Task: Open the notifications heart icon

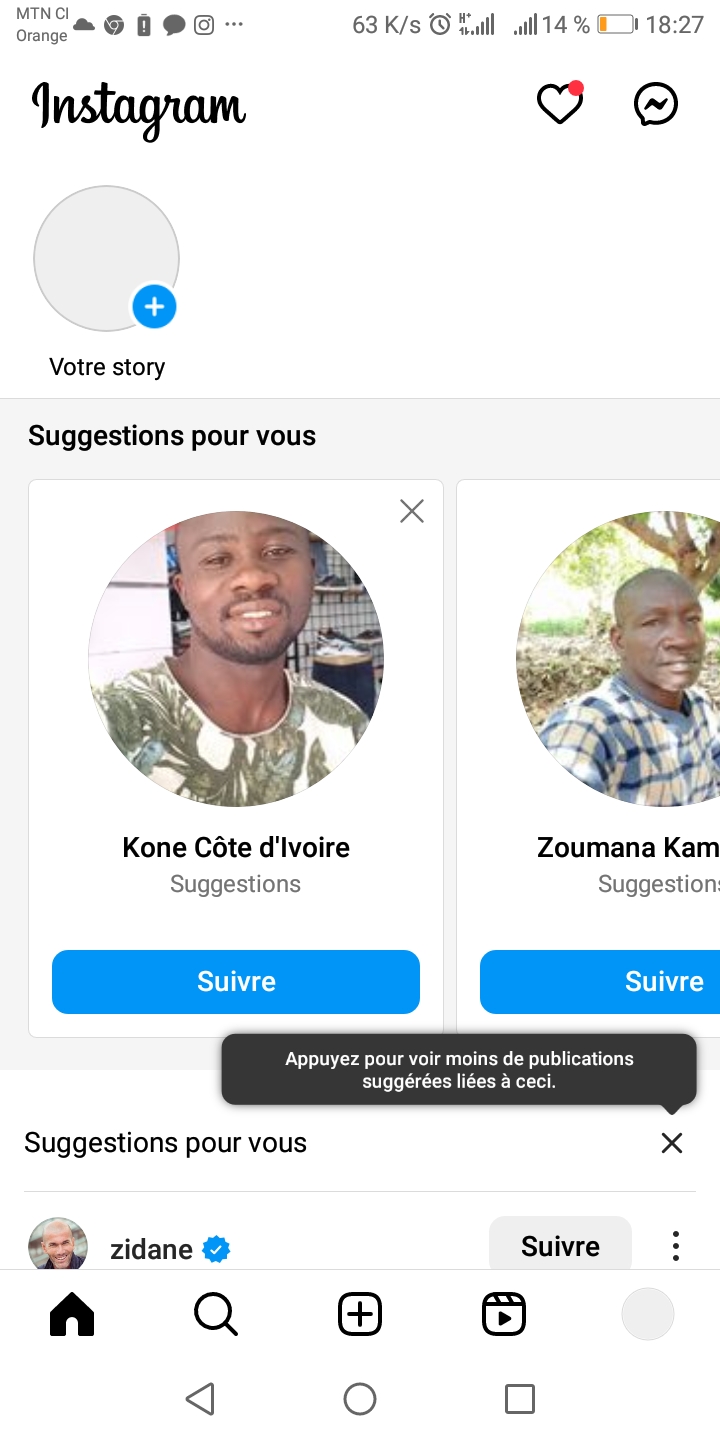Action: (x=559, y=104)
